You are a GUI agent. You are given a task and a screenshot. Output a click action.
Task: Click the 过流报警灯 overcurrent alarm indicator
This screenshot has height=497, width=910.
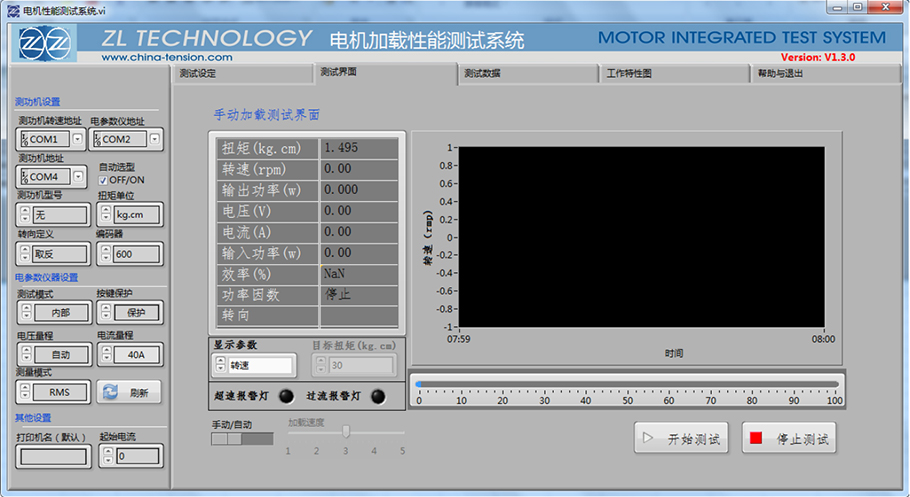(x=378, y=396)
